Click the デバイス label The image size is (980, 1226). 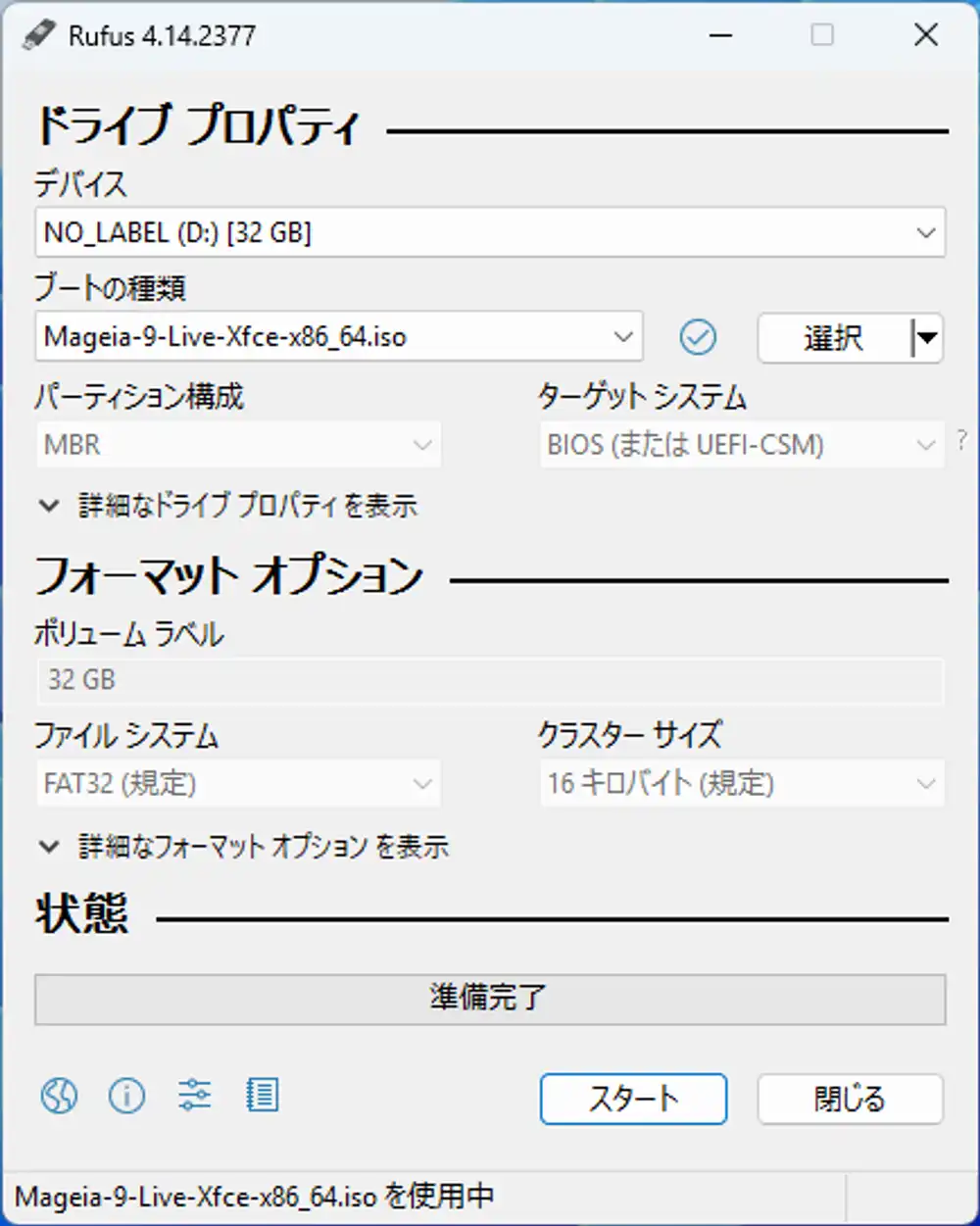pos(80,183)
